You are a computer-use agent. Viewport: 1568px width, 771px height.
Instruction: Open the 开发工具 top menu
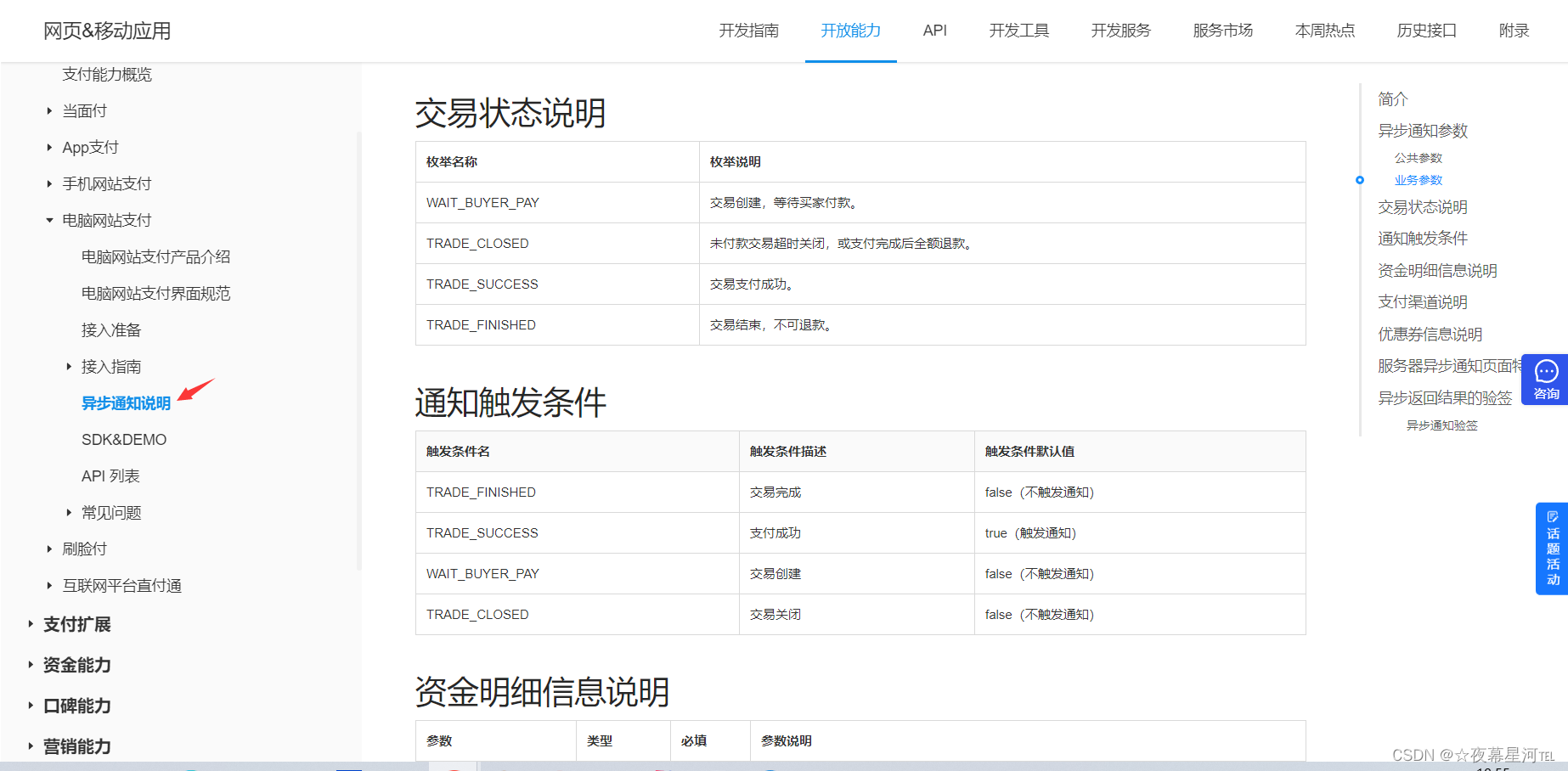[1019, 31]
